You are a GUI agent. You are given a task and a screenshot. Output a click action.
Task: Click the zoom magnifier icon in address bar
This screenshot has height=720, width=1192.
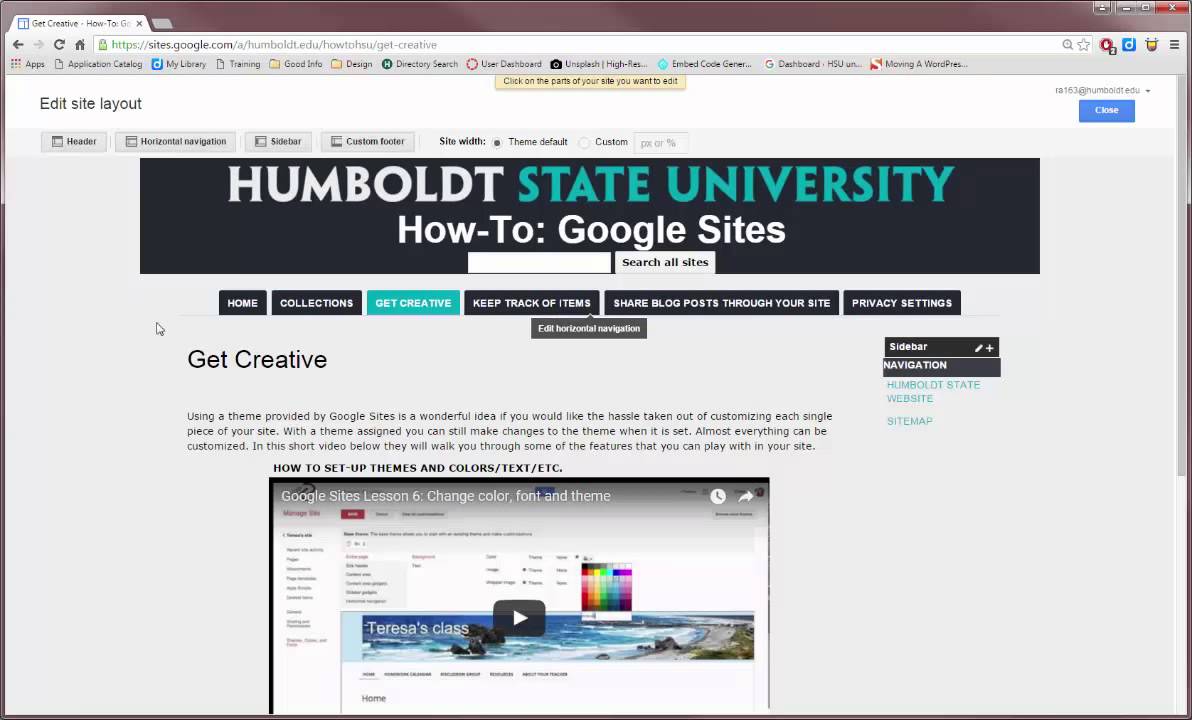point(1067,45)
